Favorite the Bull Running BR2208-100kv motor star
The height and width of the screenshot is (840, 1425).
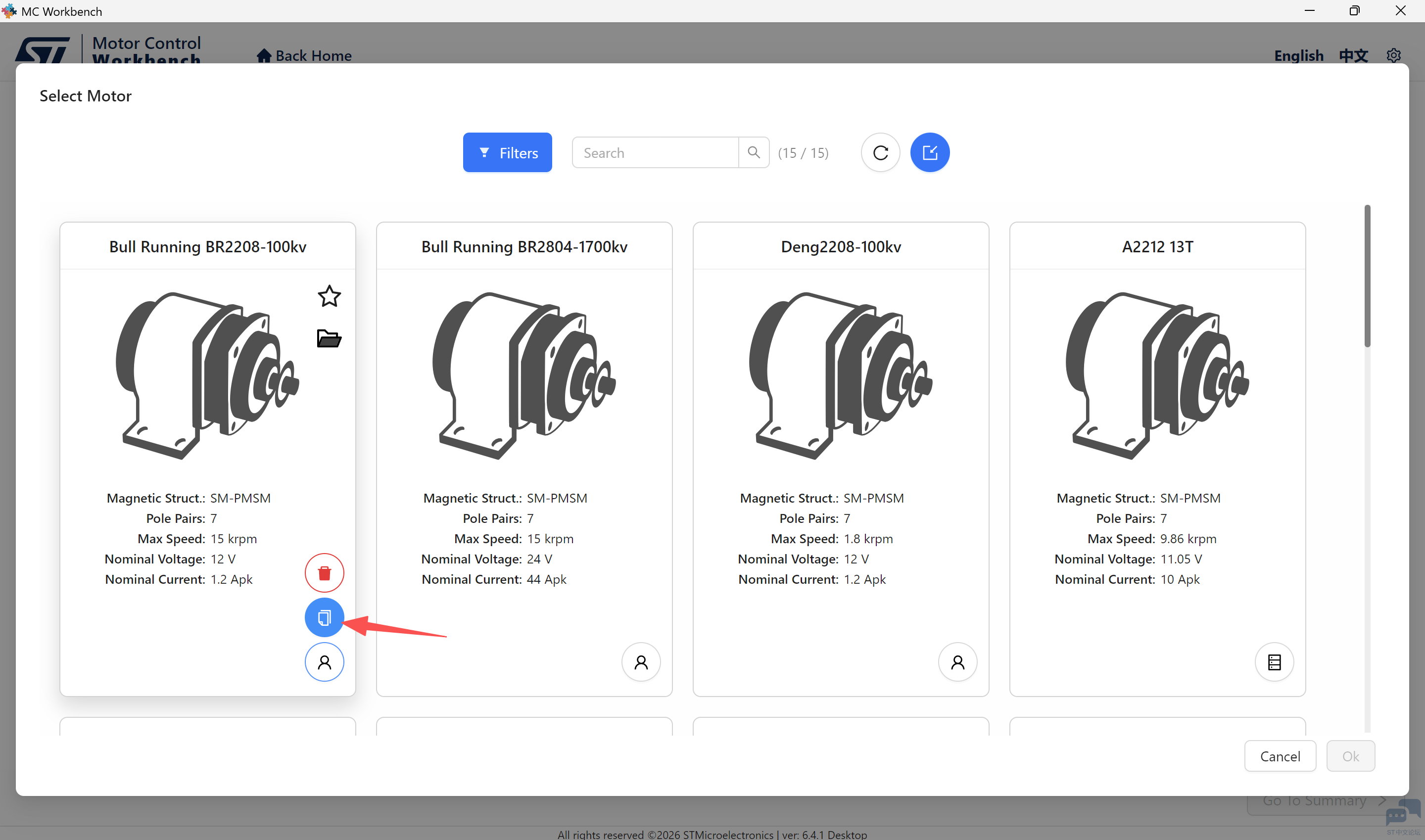tap(329, 296)
